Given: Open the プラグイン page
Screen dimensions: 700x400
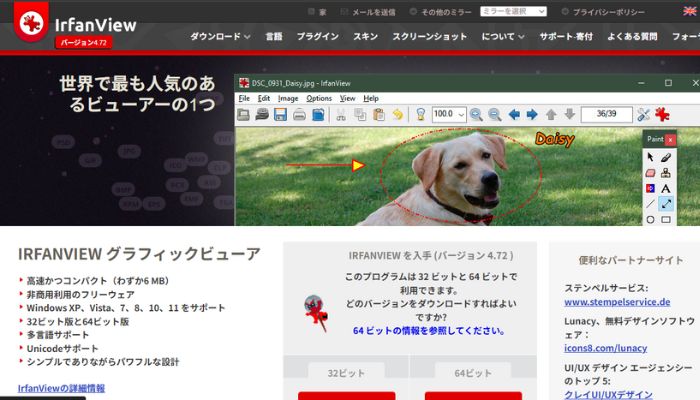Looking at the screenshot, I should pos(318,37).
